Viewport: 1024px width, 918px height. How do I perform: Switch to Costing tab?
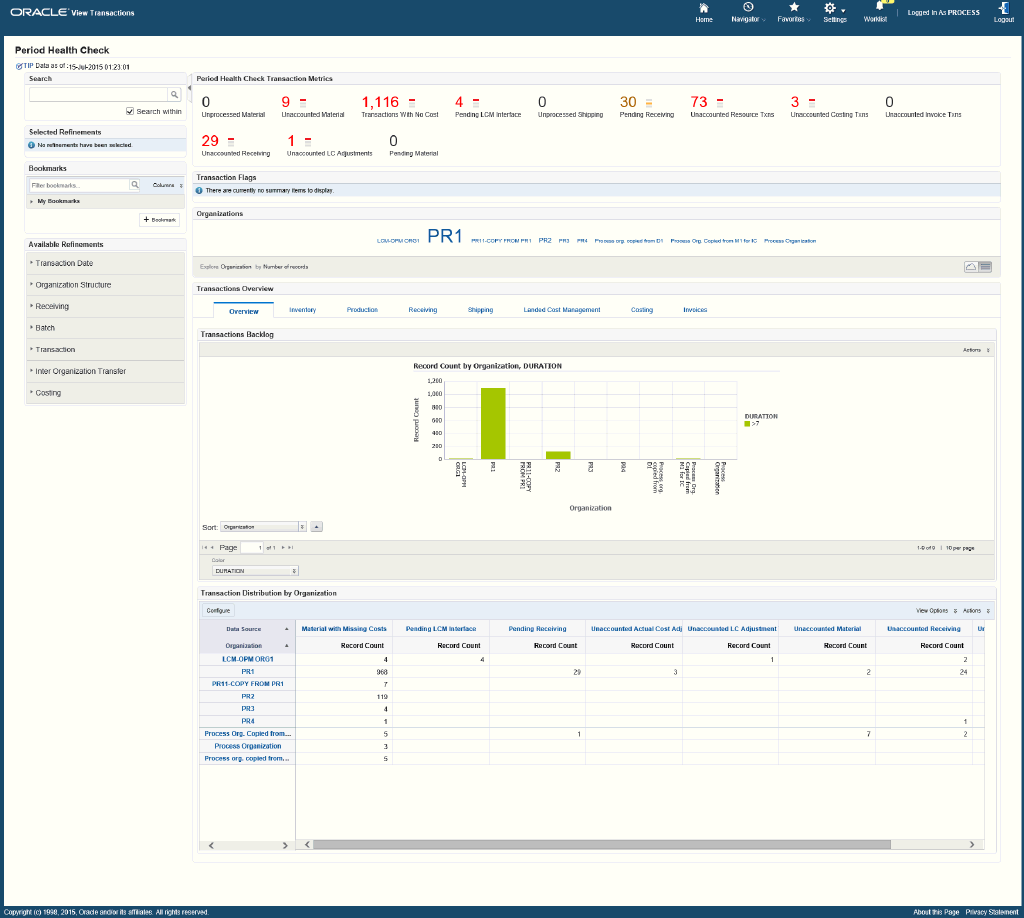642,310
